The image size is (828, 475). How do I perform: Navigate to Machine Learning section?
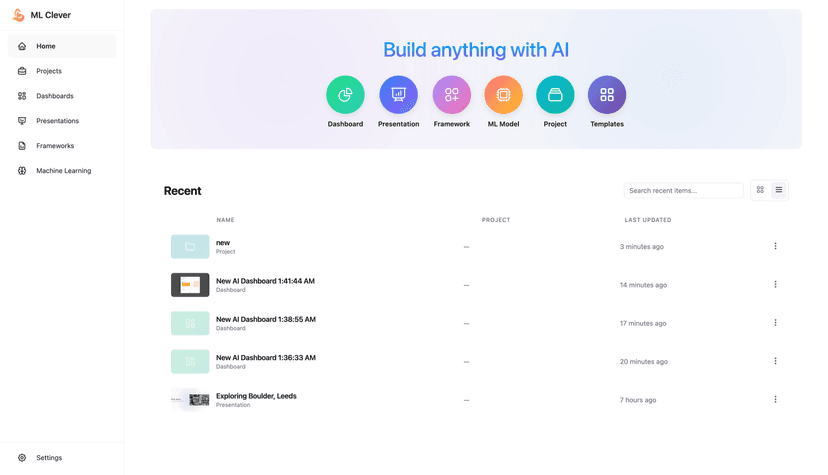coord(63,171)
